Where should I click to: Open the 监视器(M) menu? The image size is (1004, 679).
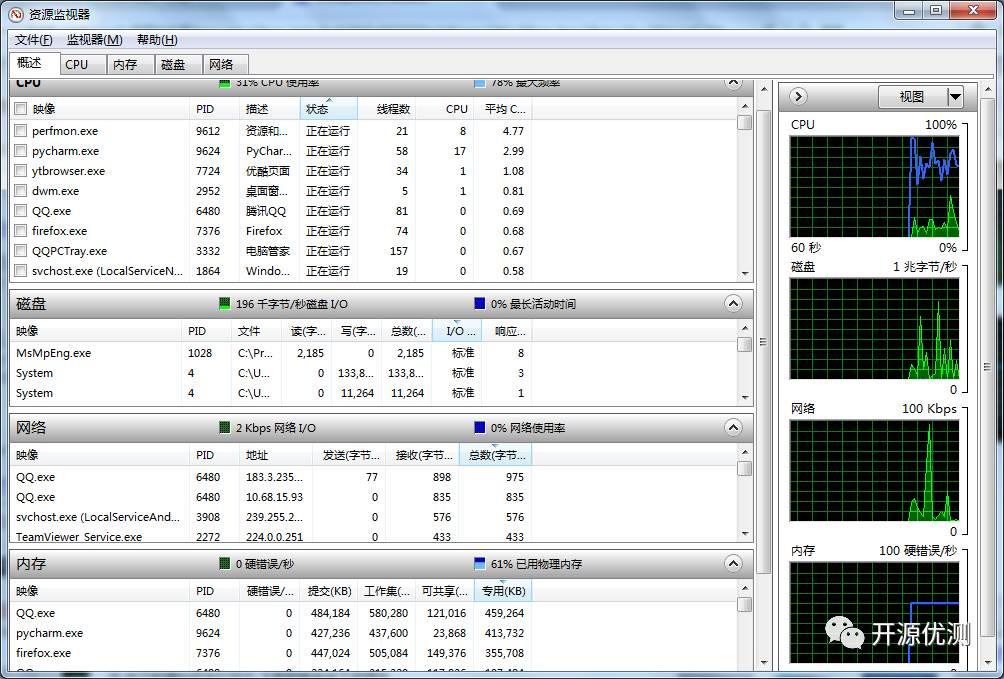tap(95, 40)
